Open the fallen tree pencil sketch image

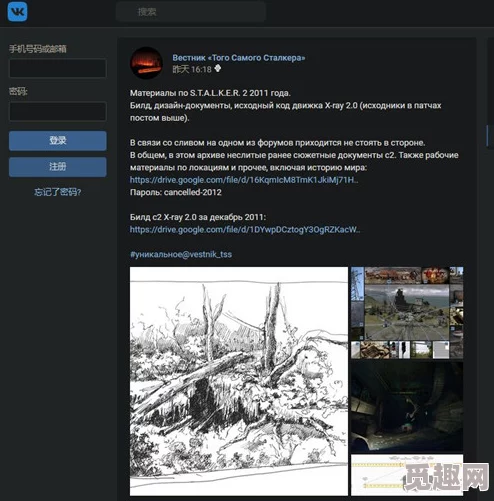tap(239, 381)
